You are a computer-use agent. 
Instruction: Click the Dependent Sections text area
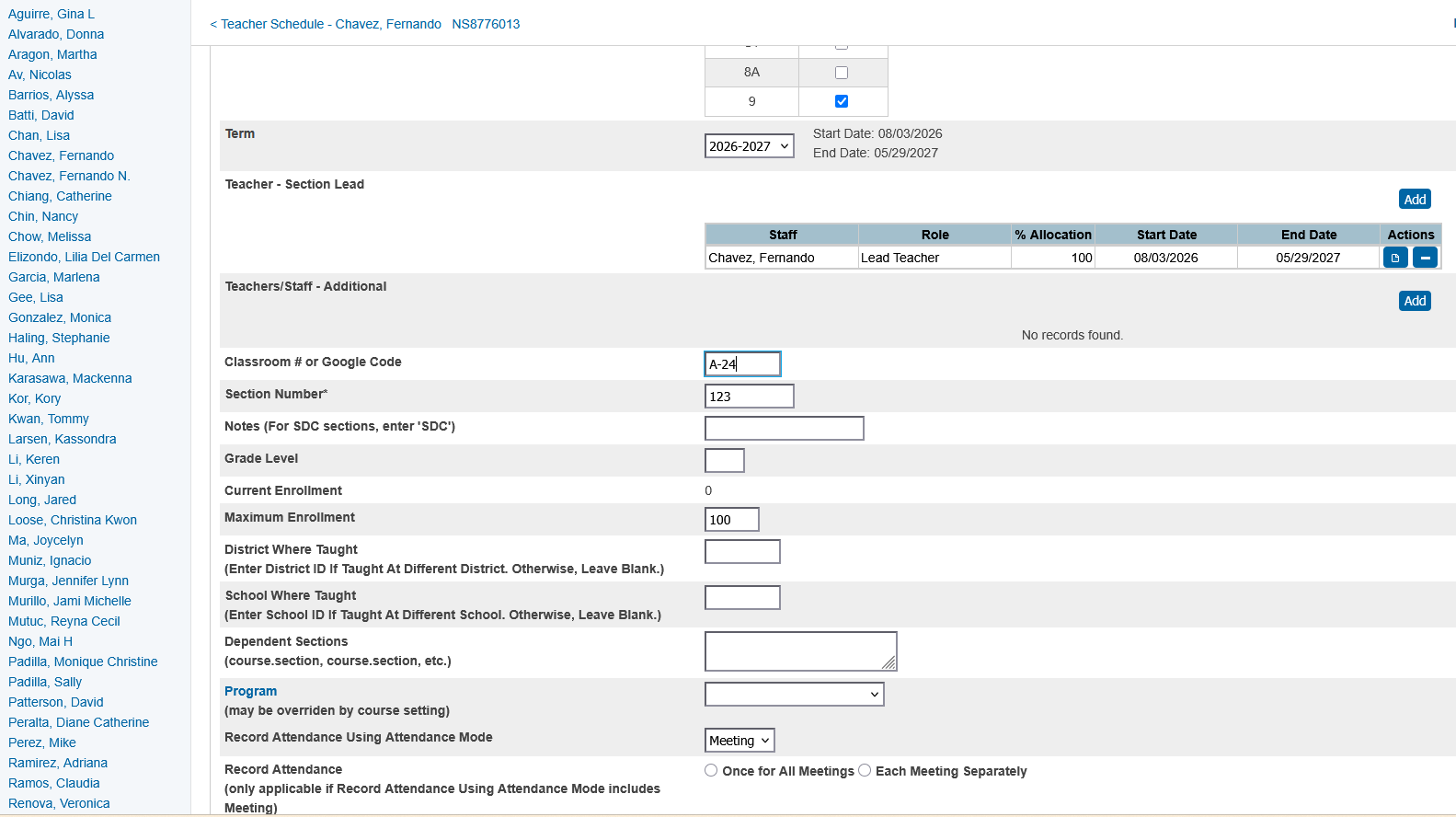click(800, 651)
